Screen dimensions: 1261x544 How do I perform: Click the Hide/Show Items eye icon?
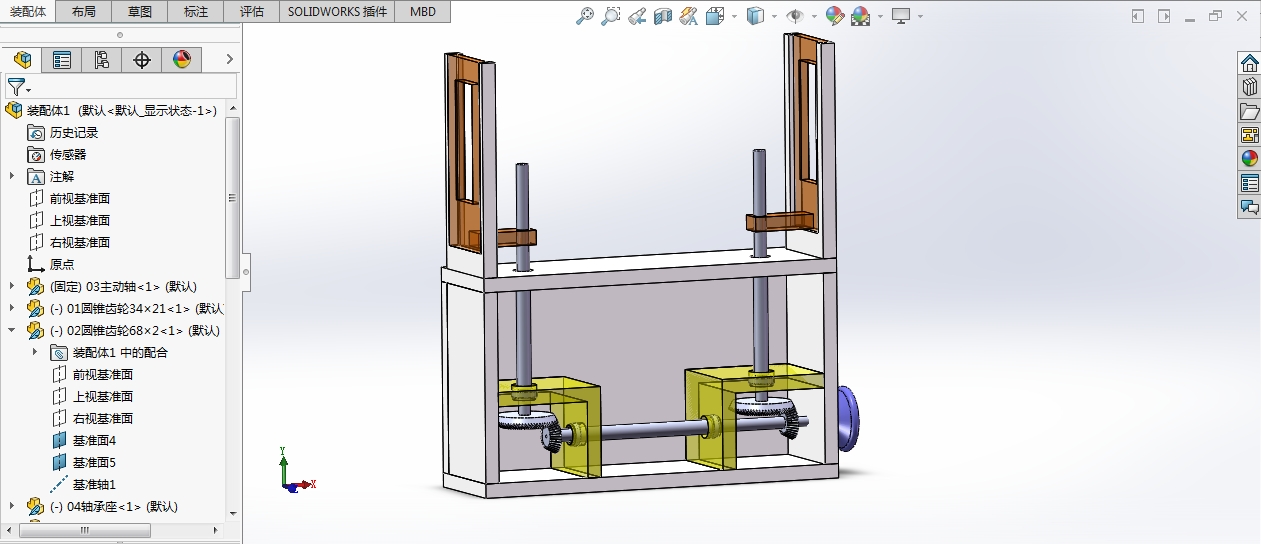[x=795, y=16]
